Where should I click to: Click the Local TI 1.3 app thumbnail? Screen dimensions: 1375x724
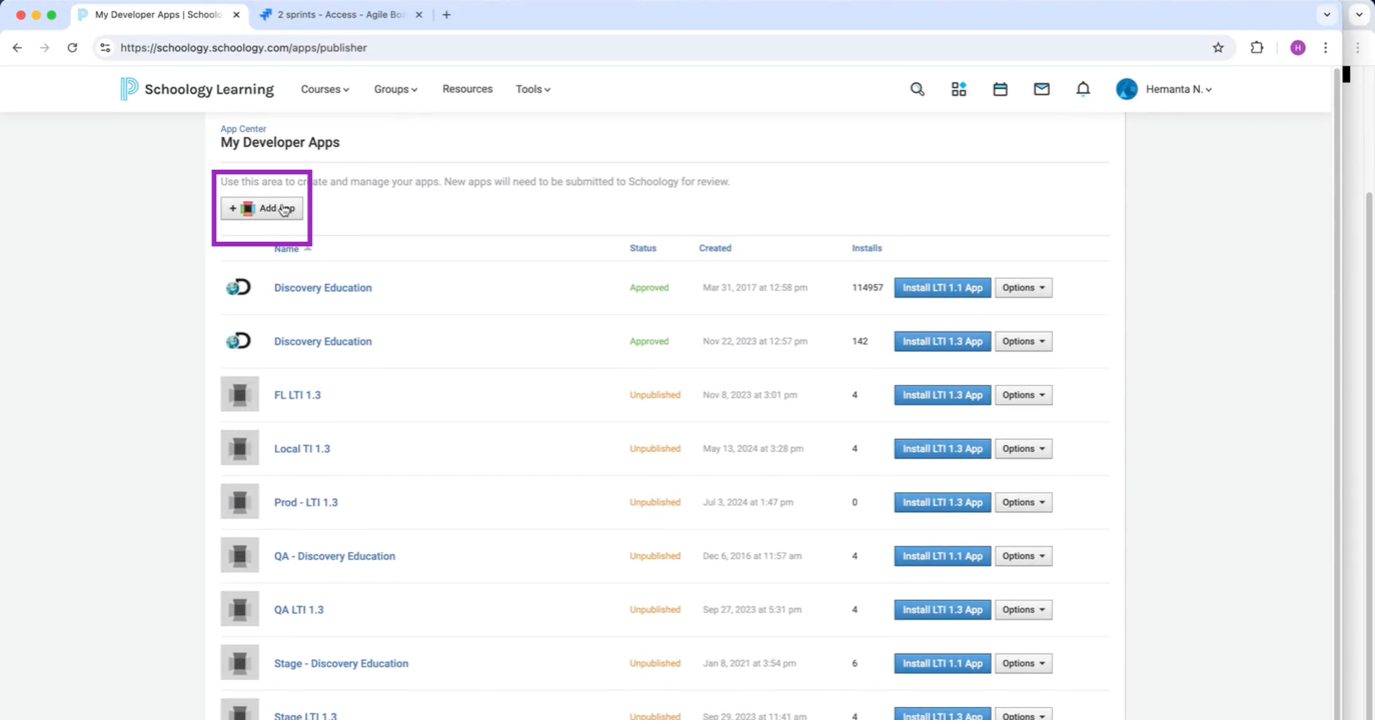point(240,448)
